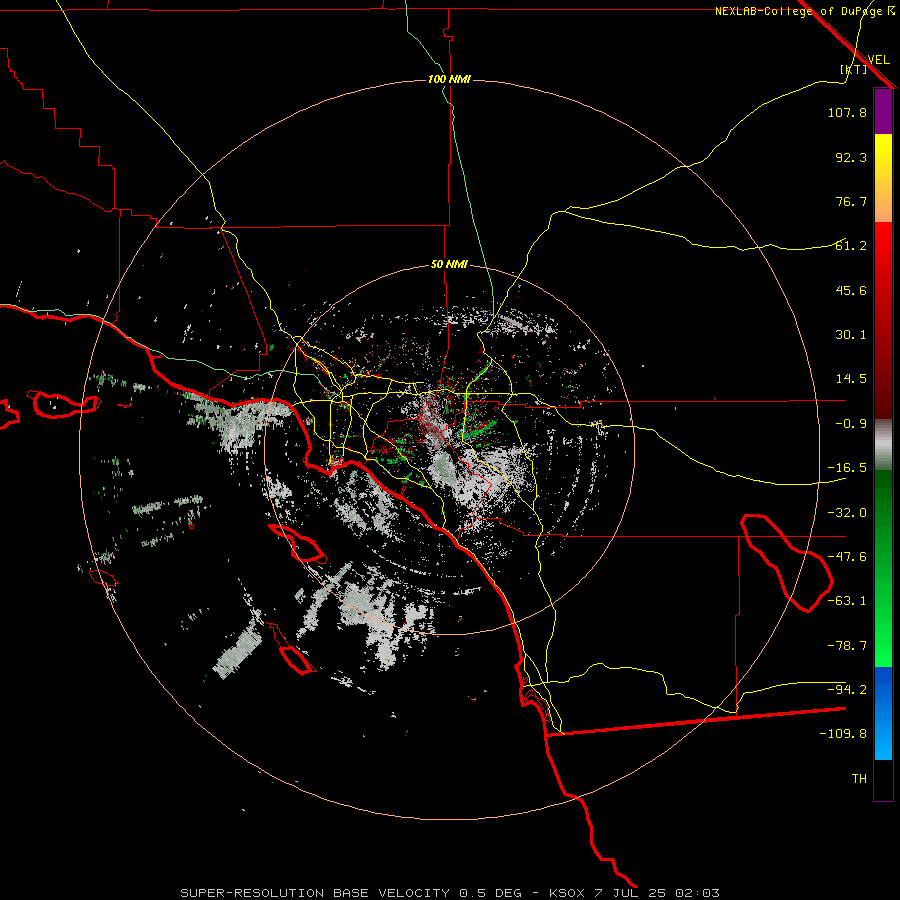Click the 30.1 velocity scale value
This screenshot has width=900, height=900.
click(851, 335)
